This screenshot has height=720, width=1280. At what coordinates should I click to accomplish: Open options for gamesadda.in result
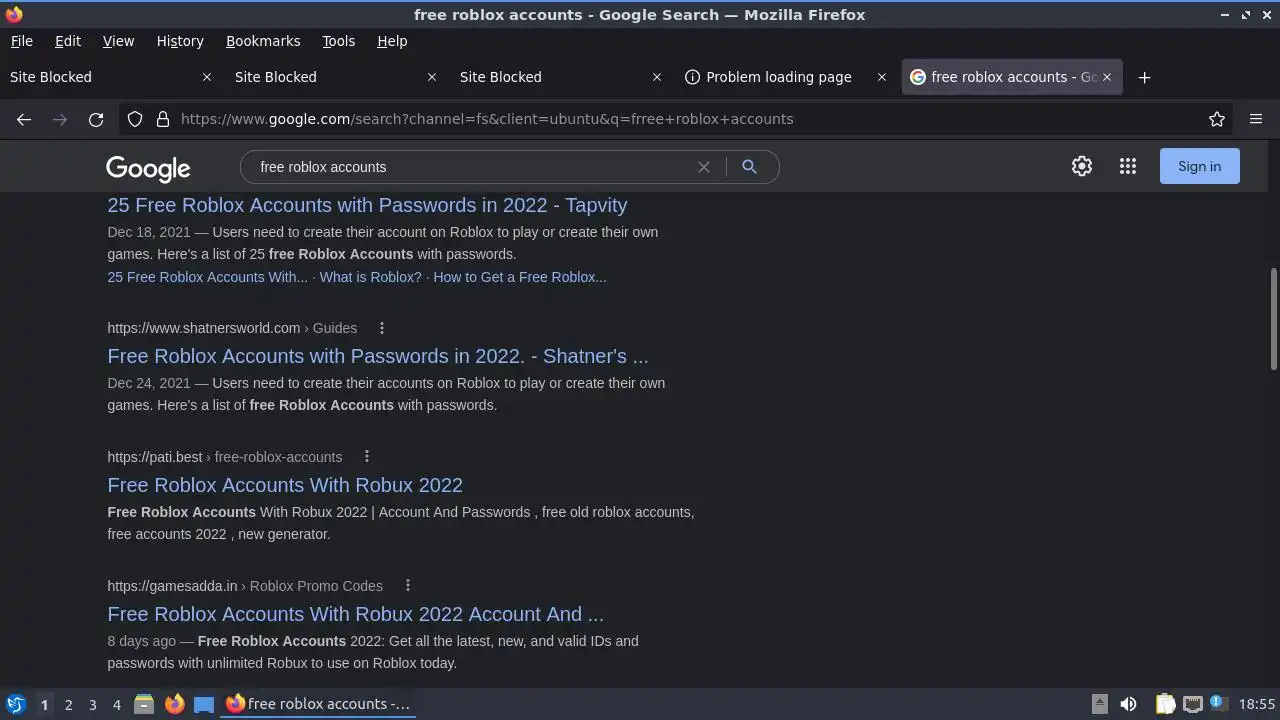point(408,586)
